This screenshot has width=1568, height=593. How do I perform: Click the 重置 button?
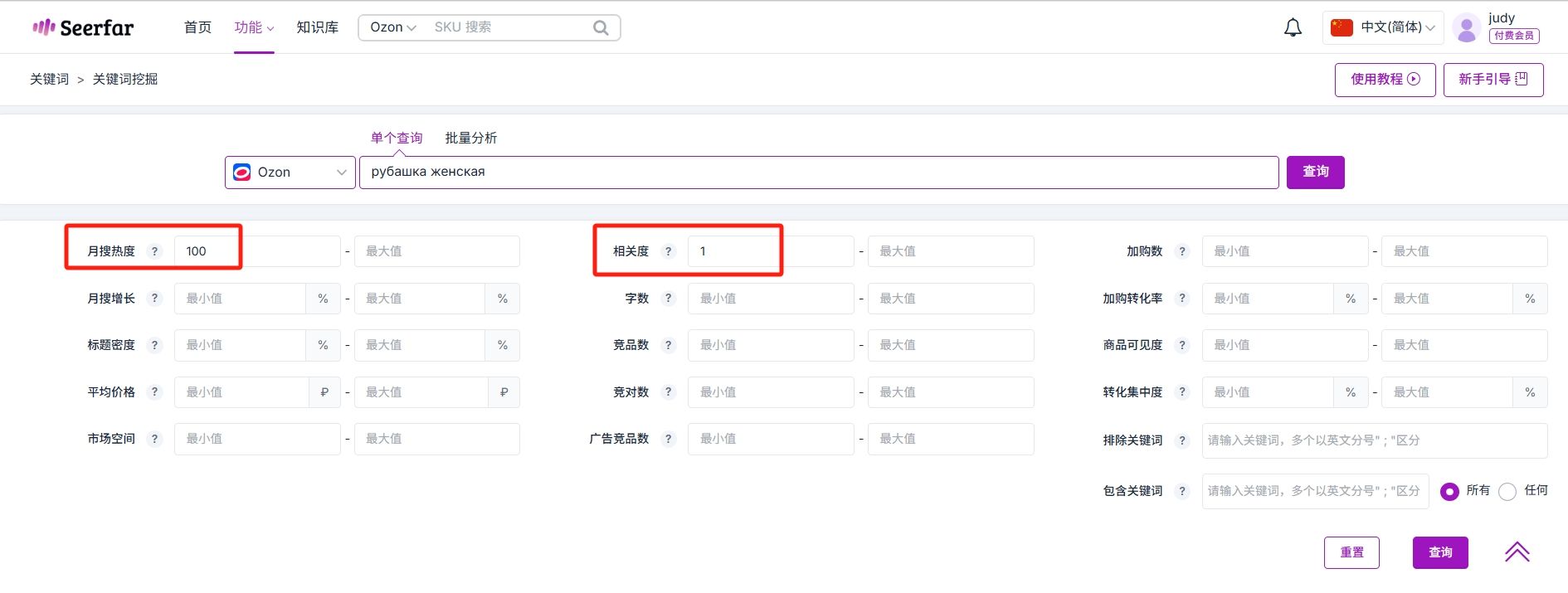click(1351, 552)
